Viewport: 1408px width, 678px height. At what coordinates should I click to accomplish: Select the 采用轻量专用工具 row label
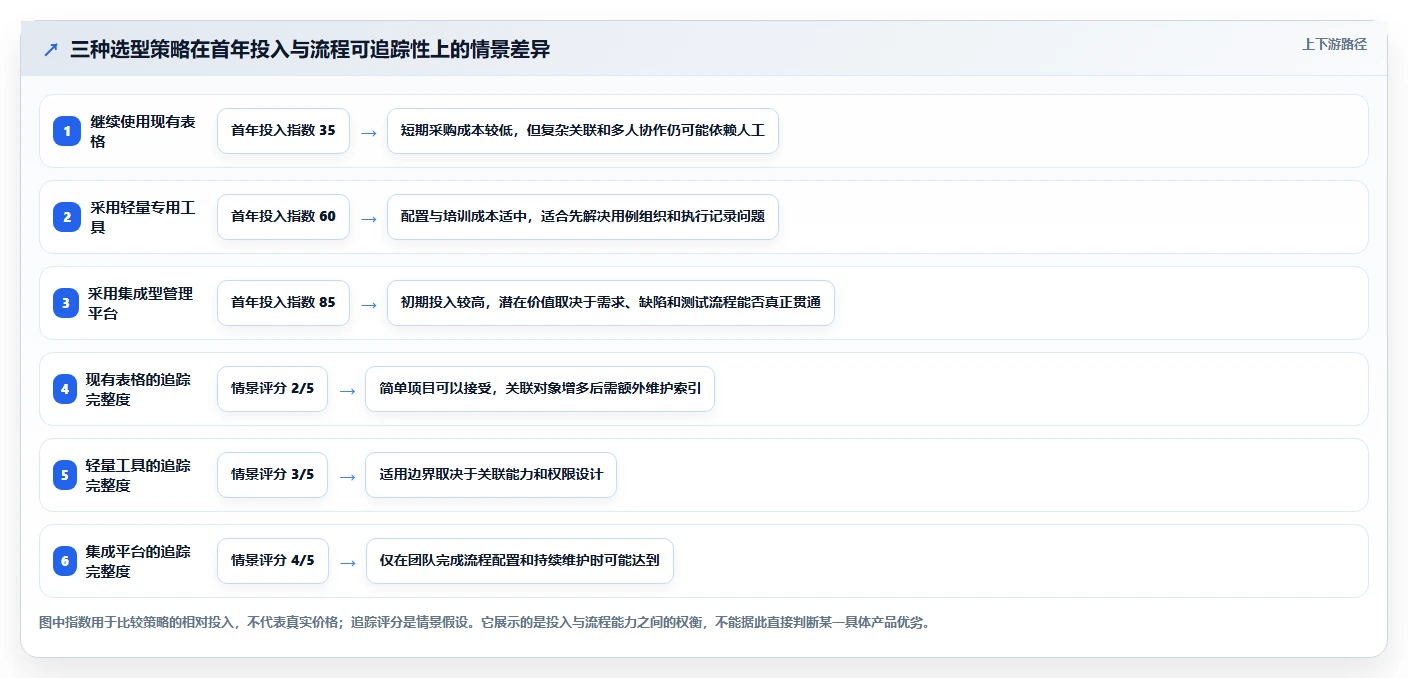point(143,217)
